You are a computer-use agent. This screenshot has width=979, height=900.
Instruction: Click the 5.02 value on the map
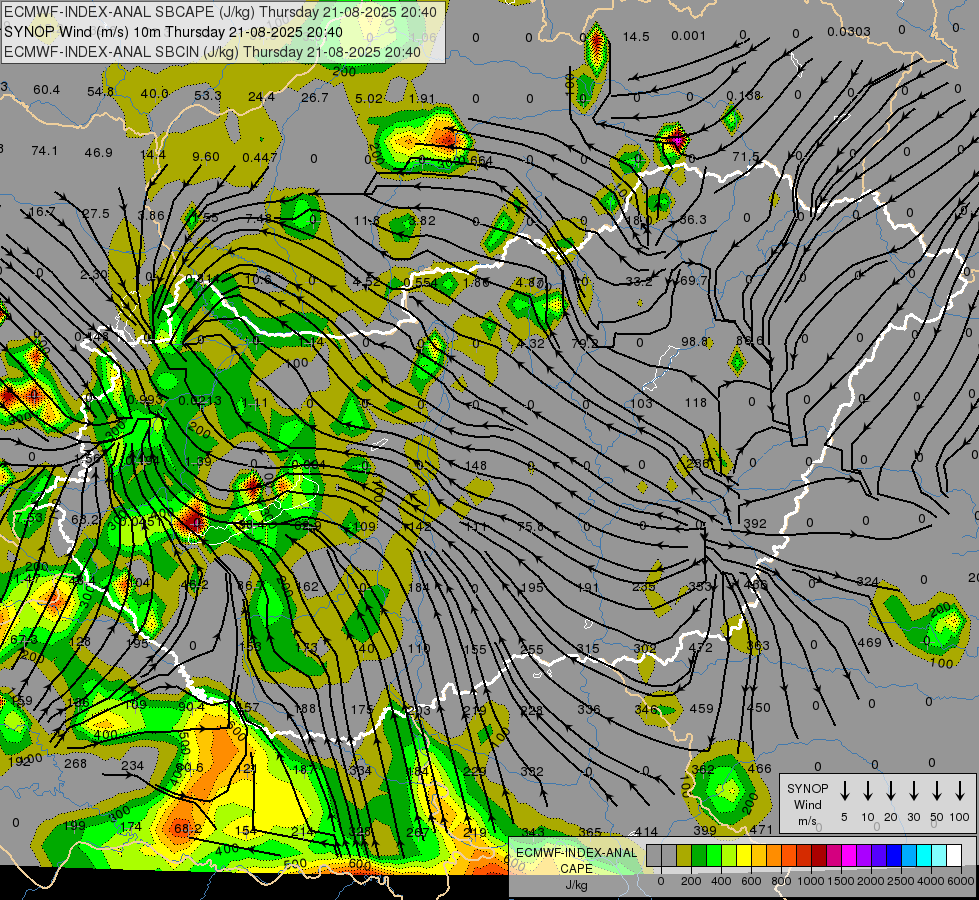pos(368,98)
